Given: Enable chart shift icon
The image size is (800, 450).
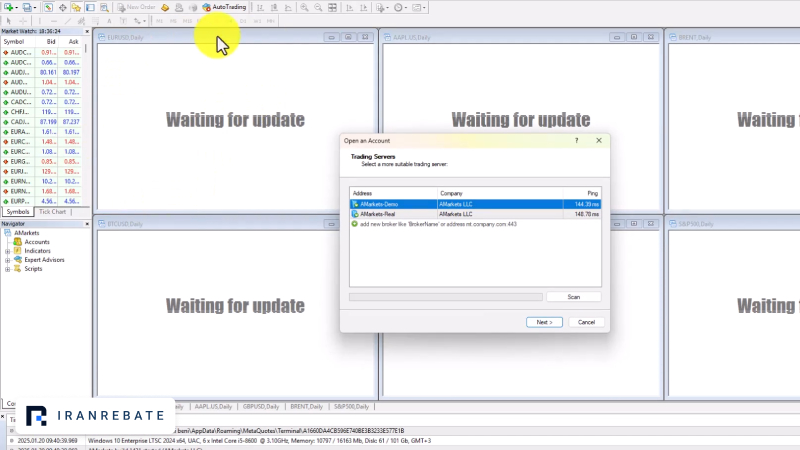Looking at the screenshot, I should coord(364,7).
